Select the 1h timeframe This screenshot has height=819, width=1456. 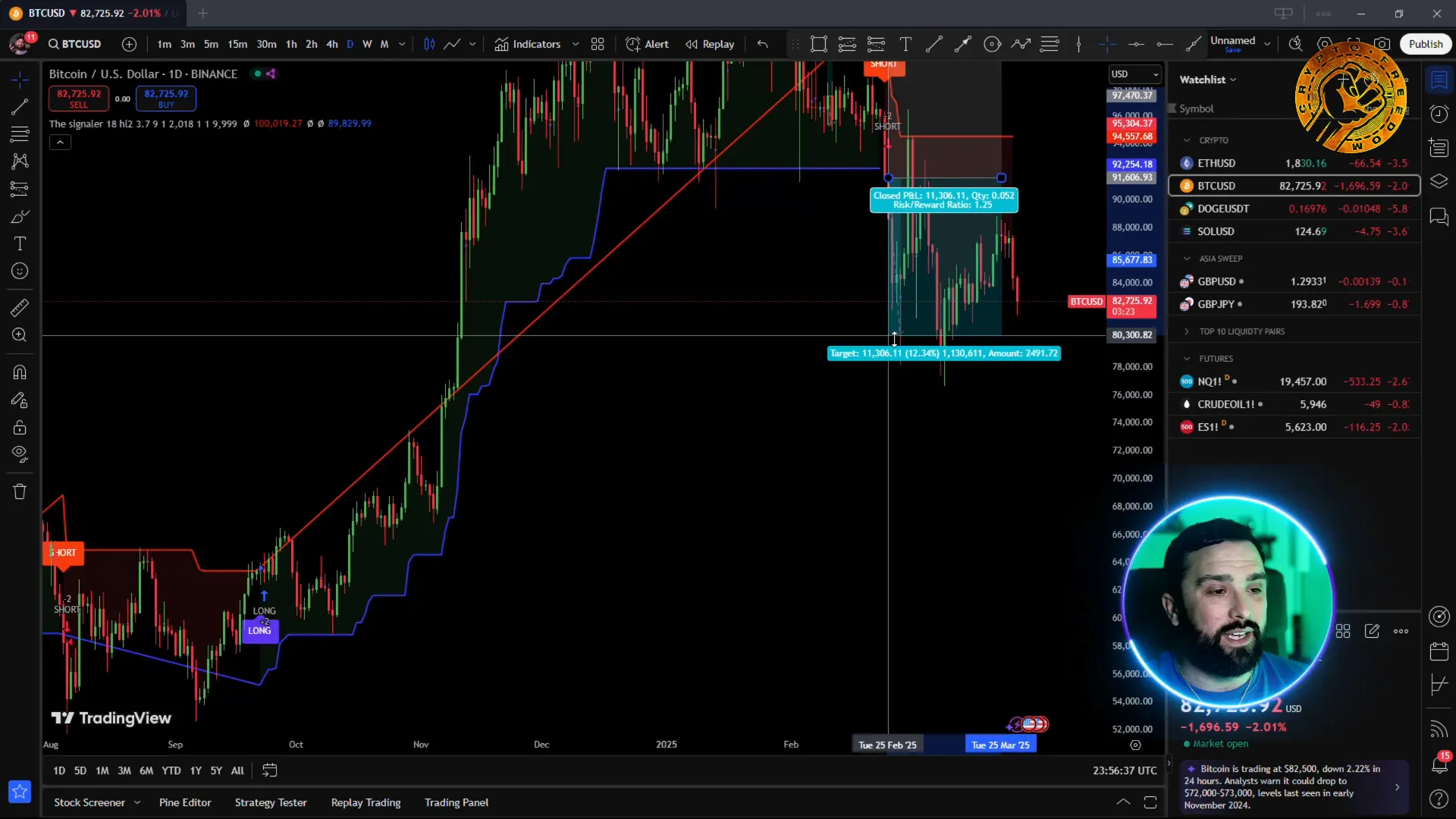(x=291, y=44)
